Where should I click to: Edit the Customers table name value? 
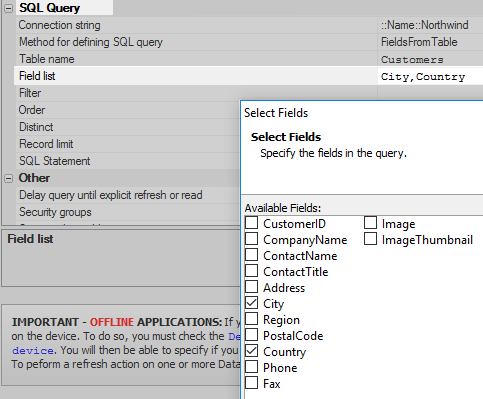430,59
